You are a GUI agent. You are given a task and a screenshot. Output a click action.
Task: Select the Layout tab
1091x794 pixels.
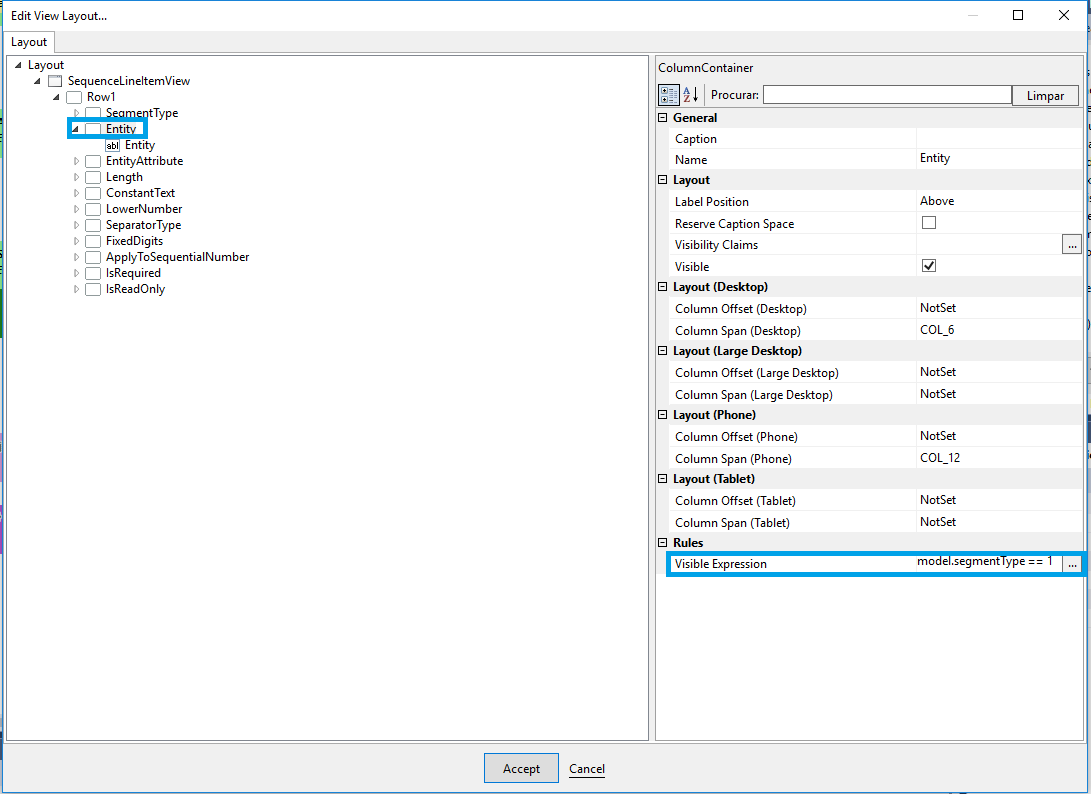tap(29, 42)
